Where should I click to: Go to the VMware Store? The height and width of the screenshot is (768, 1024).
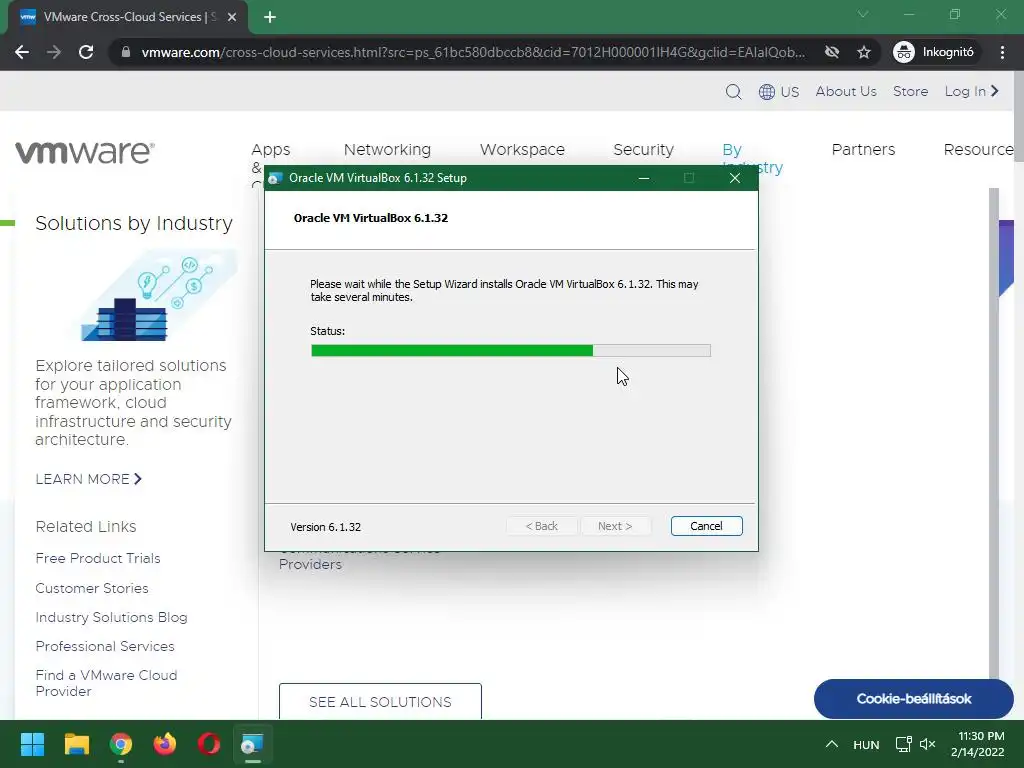pyautogui.click(x=910, y=91)
